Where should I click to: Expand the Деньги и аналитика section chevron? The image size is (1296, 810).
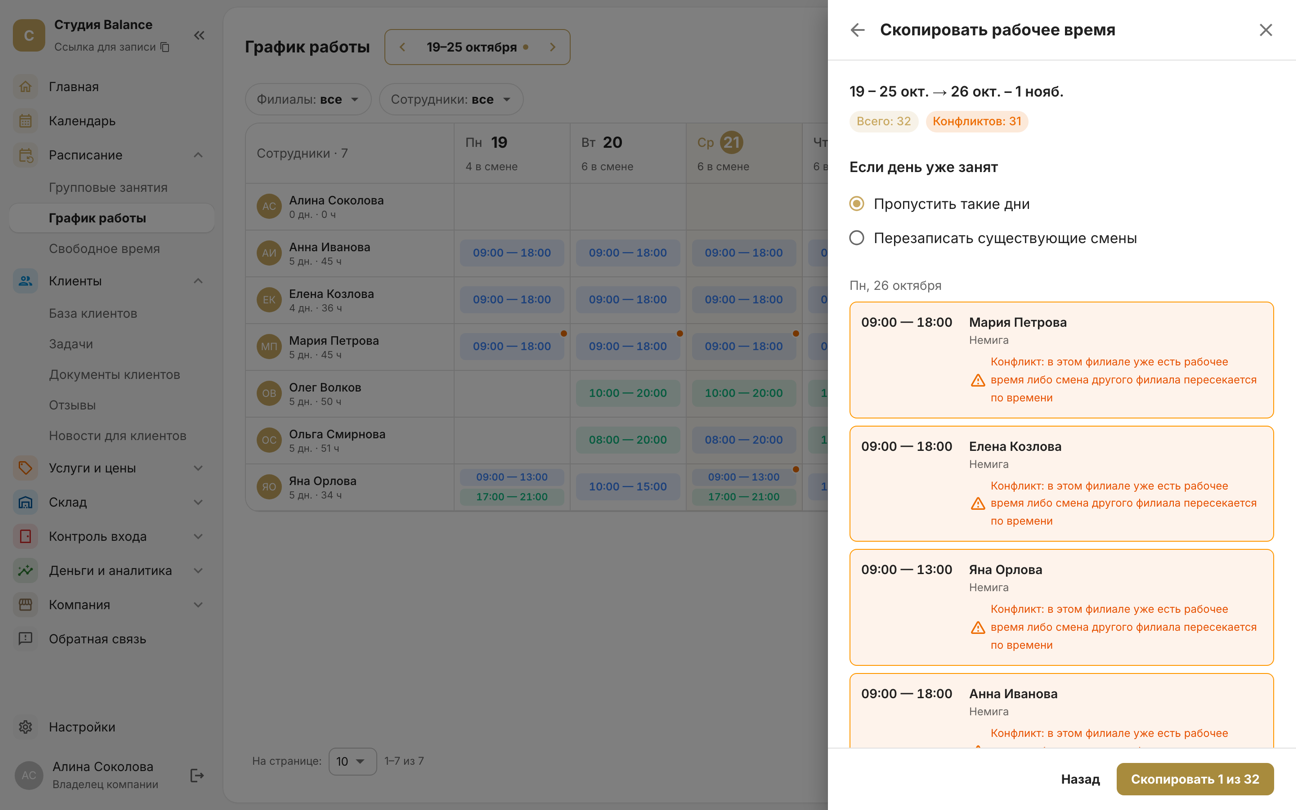(x=198, y=570)
